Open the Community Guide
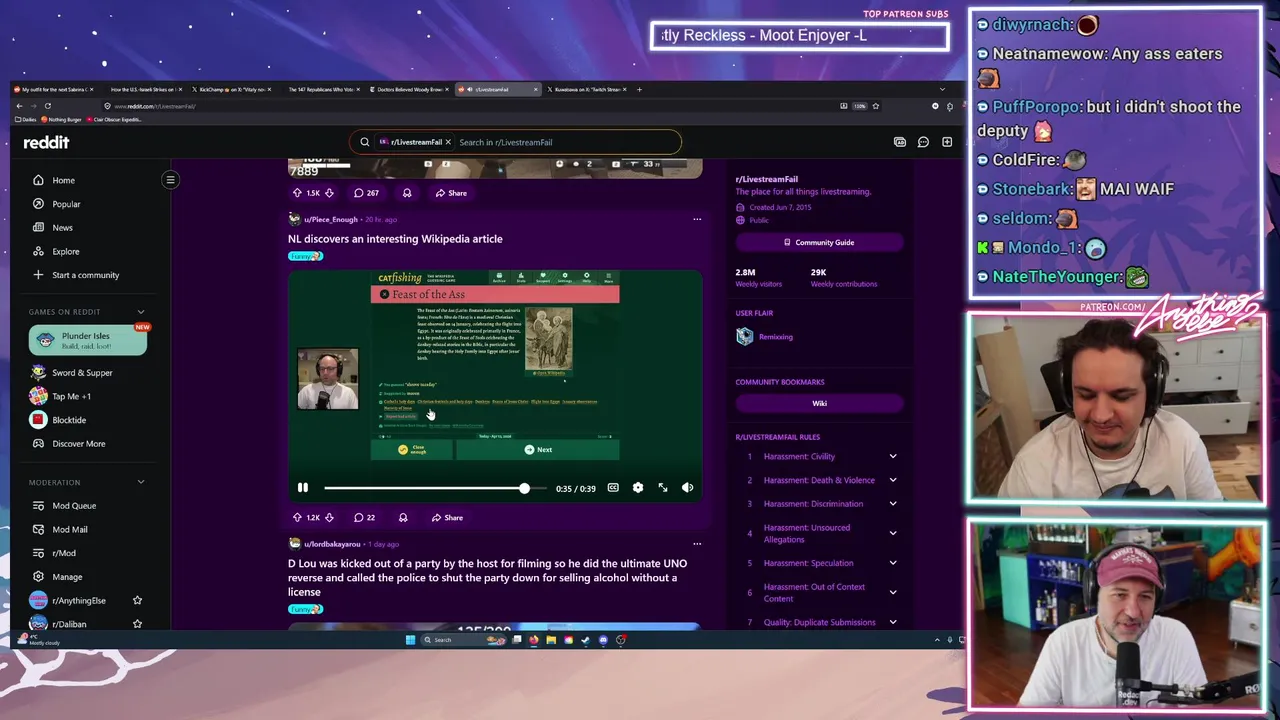 (x=819, y=242)
